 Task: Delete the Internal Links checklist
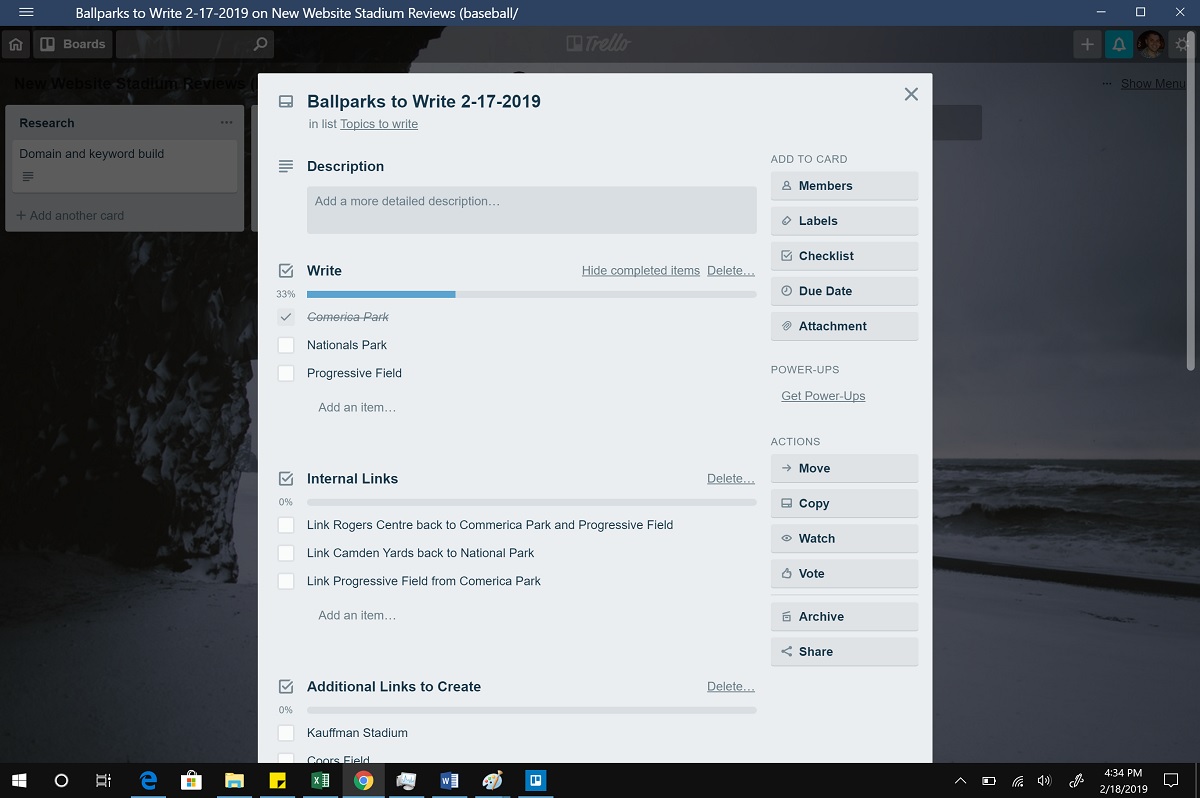pos(731,479)
